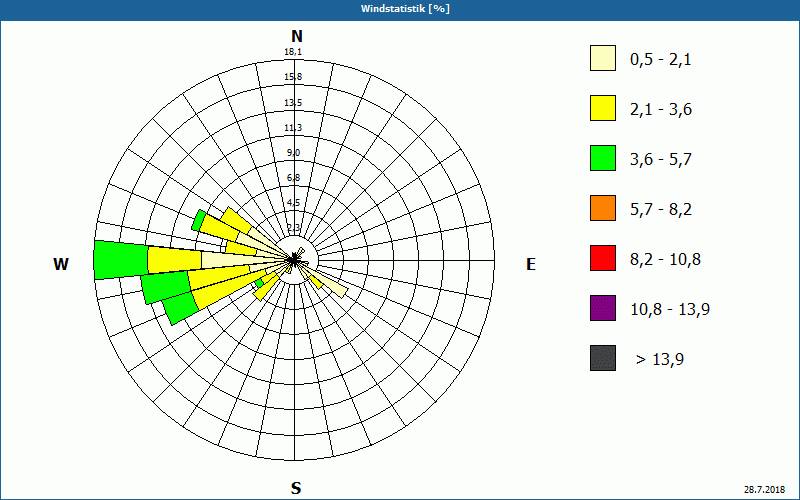
Task: Click the legend text '8,2 - 10,8'
Action: point(666,260)
